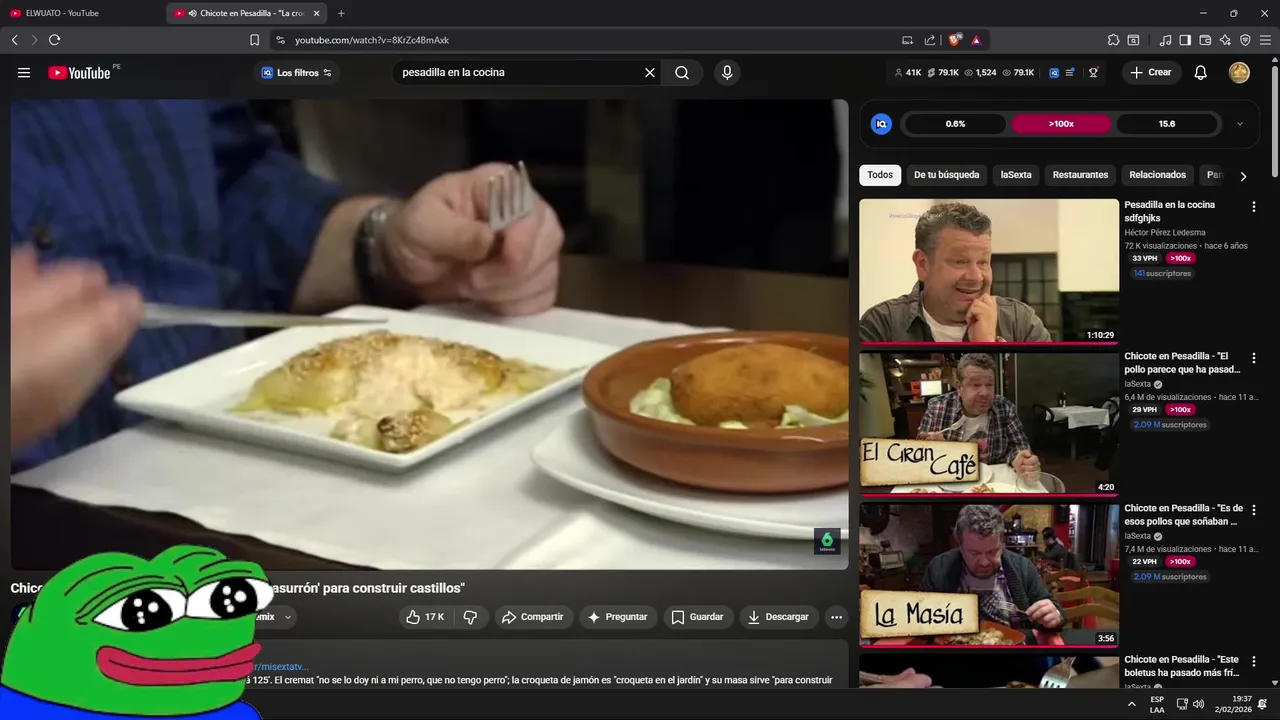Image resolution: width=1280 pixels, height=720 pixels.
Task: Click the 15.6 vidIQ score pill
Action: click(x=1167, y=124)
